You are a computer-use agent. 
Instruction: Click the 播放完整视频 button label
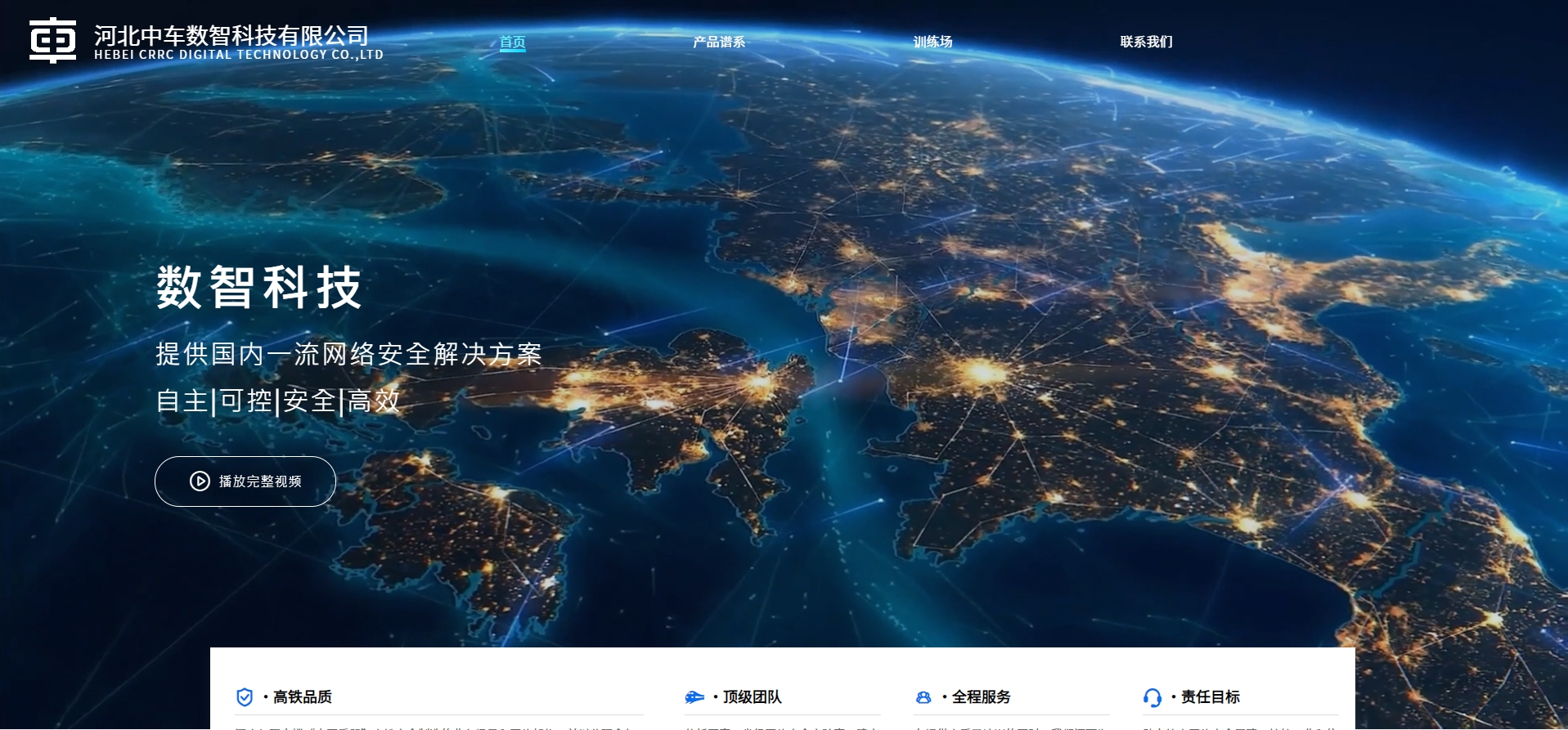(260, 481)
